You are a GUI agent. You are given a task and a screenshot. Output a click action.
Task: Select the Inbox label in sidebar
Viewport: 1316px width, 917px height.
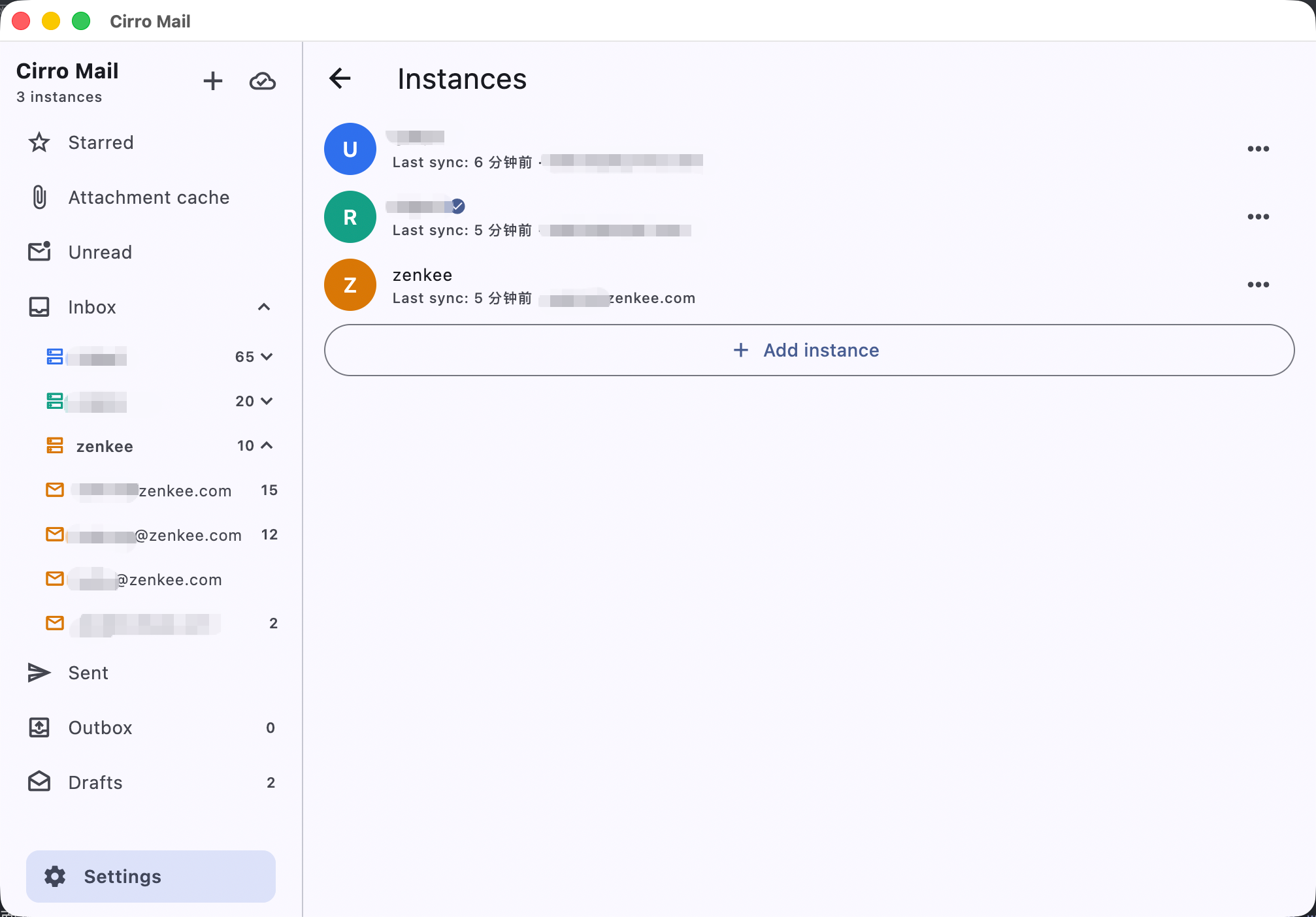pyautogui.click(x=92, y=307)
